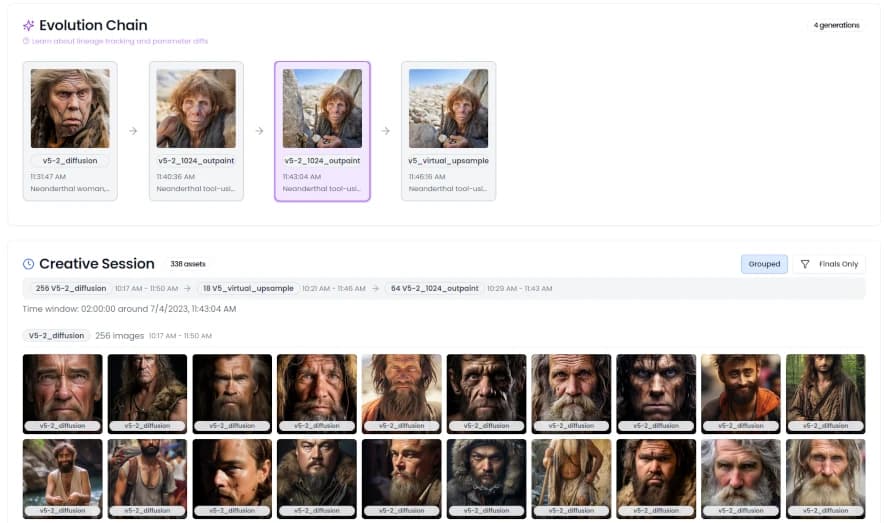
Task: Click the V5-2_diffusion group header tag
Action: pos(56,336)
